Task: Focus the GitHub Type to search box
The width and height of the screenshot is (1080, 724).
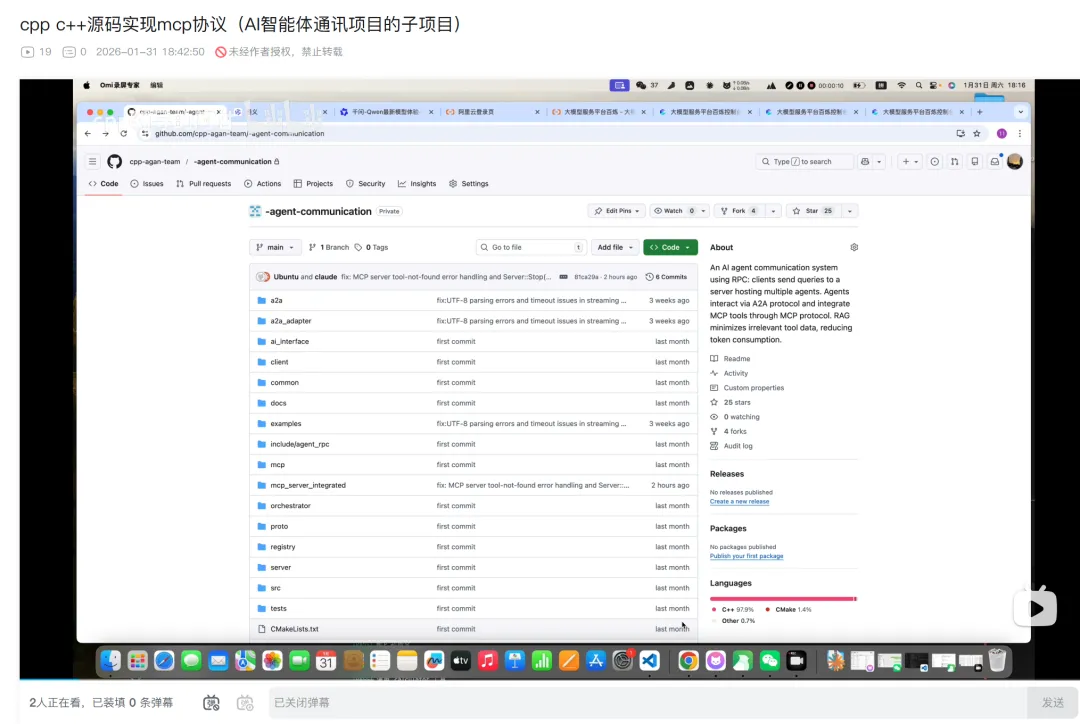Action: point(804,161)
